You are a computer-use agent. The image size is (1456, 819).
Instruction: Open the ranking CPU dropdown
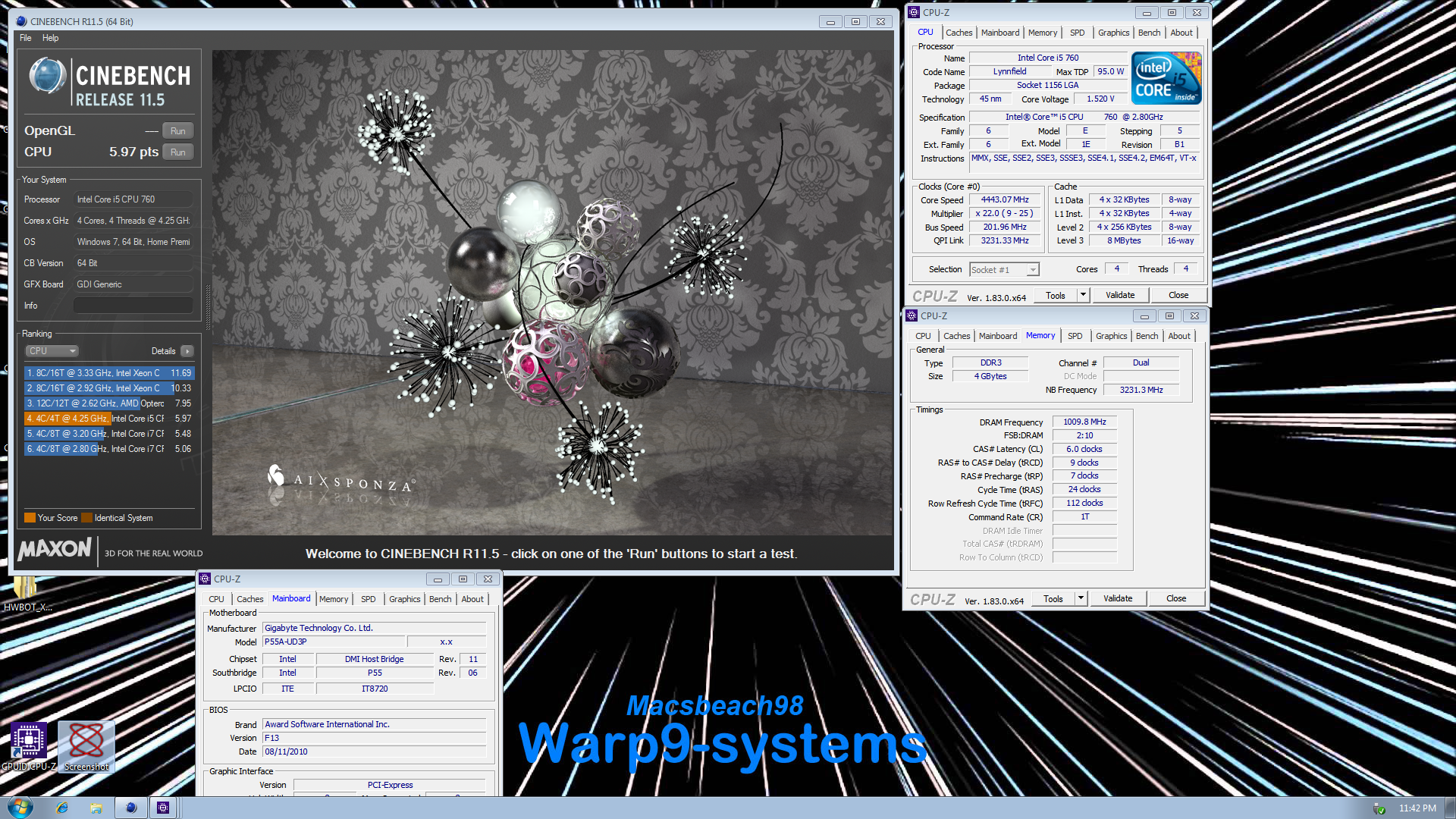point(52,351)
